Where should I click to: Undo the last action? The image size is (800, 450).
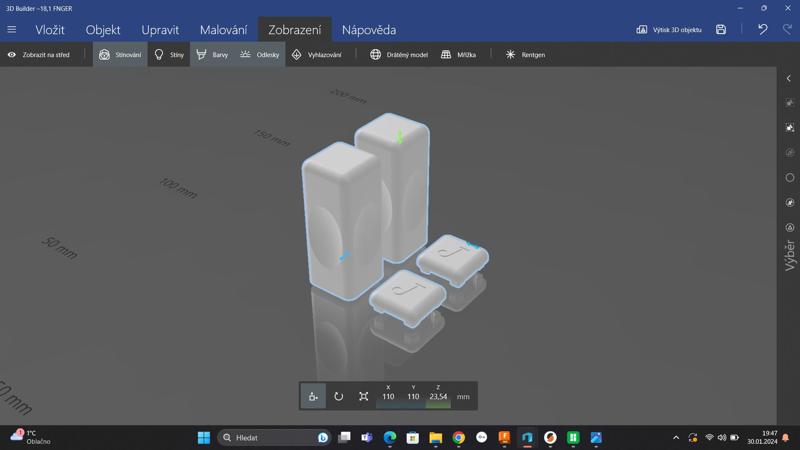point(762,30)
